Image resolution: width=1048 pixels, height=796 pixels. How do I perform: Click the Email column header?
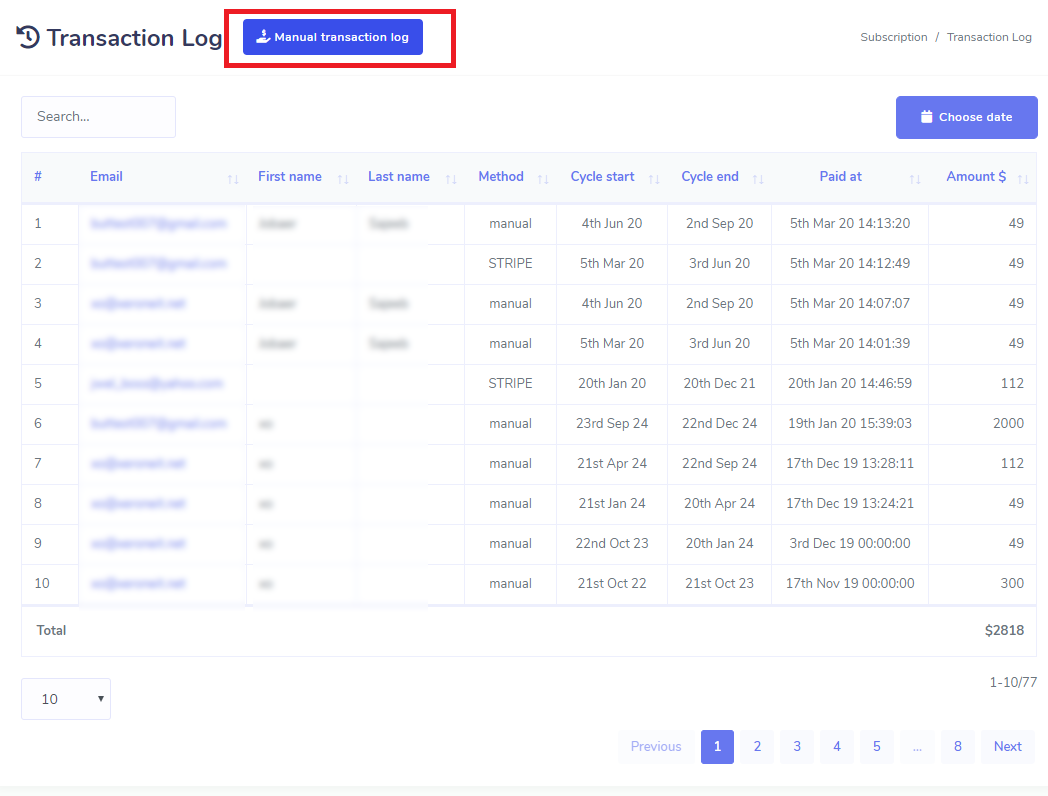tap(106, 176)
